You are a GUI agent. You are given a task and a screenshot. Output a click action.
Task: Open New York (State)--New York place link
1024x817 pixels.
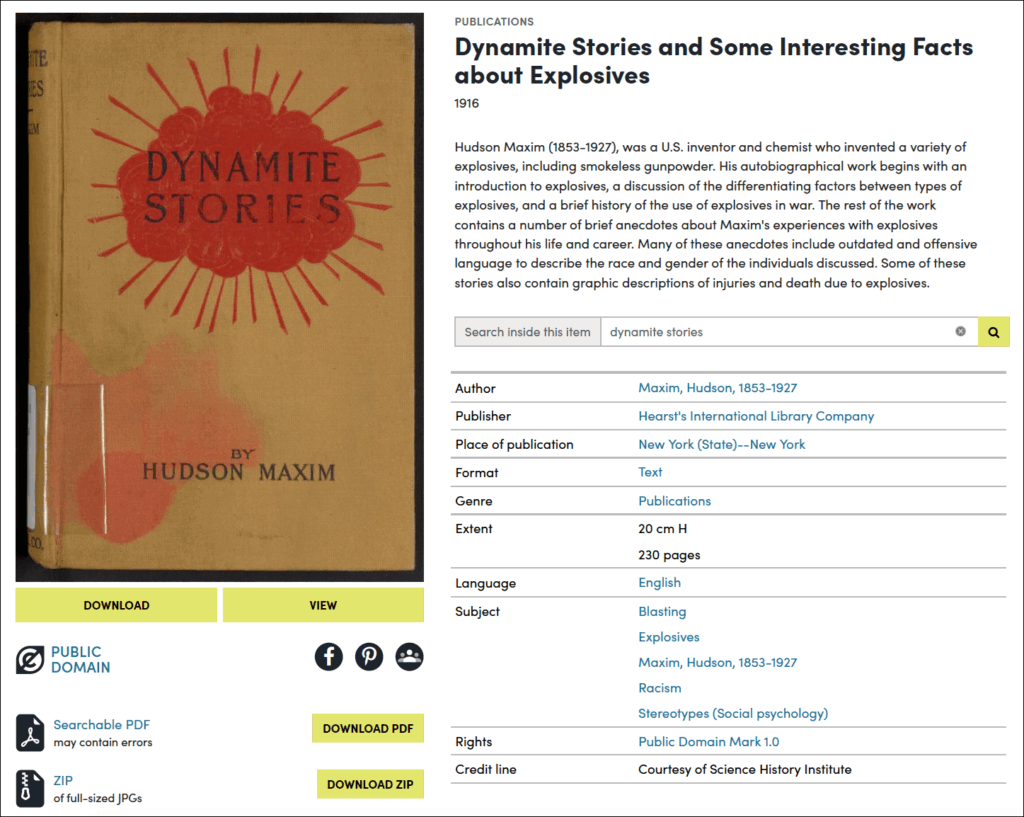tap(722, 444)
